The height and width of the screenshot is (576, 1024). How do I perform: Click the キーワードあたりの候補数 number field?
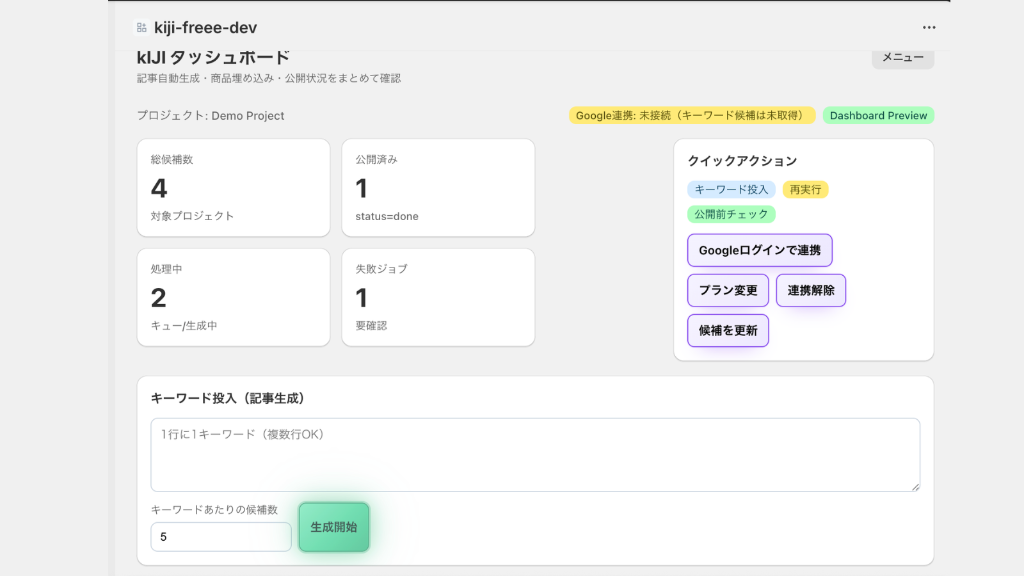click(220, 537)
